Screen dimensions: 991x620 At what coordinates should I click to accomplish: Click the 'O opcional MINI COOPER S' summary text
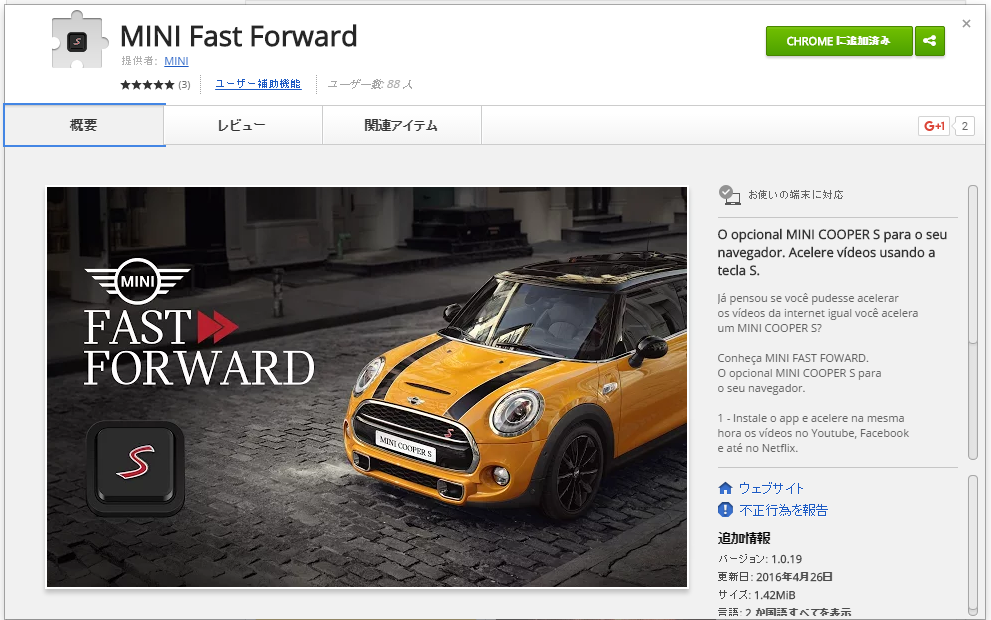832,252
